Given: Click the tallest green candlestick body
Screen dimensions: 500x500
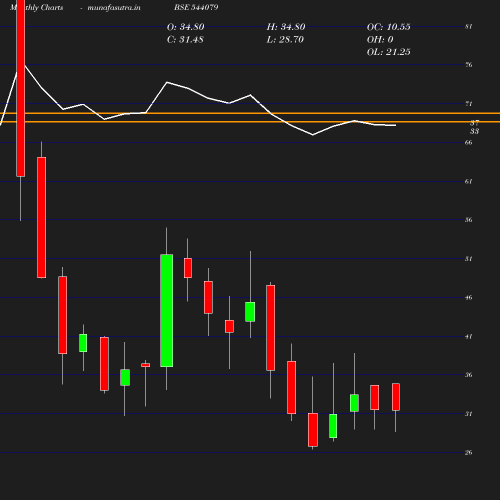Looking at the screenshot, I should pyautogui.click(x=167, y=311).
